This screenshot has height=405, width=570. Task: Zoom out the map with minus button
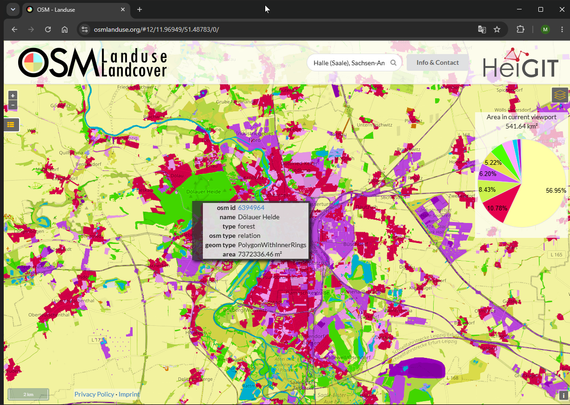13,105
